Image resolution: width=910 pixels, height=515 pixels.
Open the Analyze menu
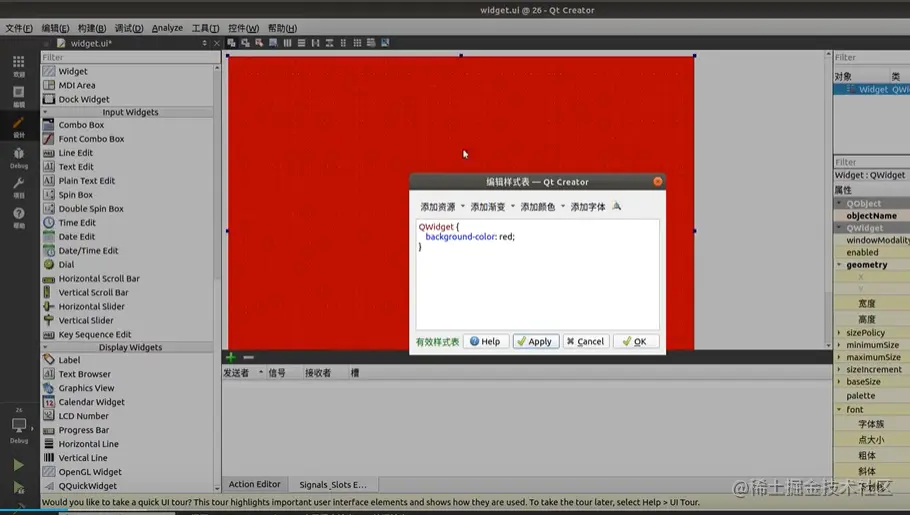click(167, 28)
